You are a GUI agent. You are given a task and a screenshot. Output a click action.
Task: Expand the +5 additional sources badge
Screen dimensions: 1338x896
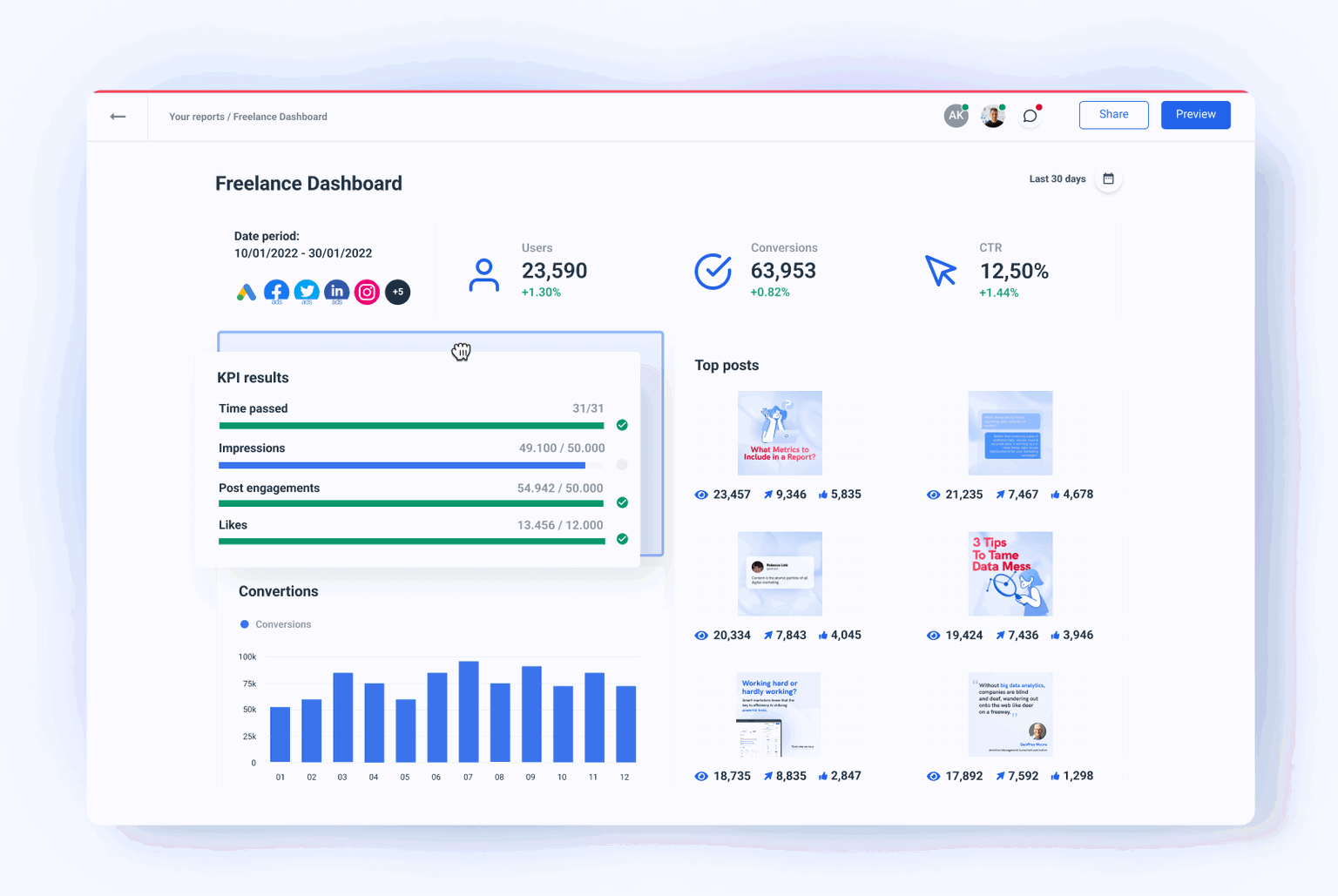[397, 292]
